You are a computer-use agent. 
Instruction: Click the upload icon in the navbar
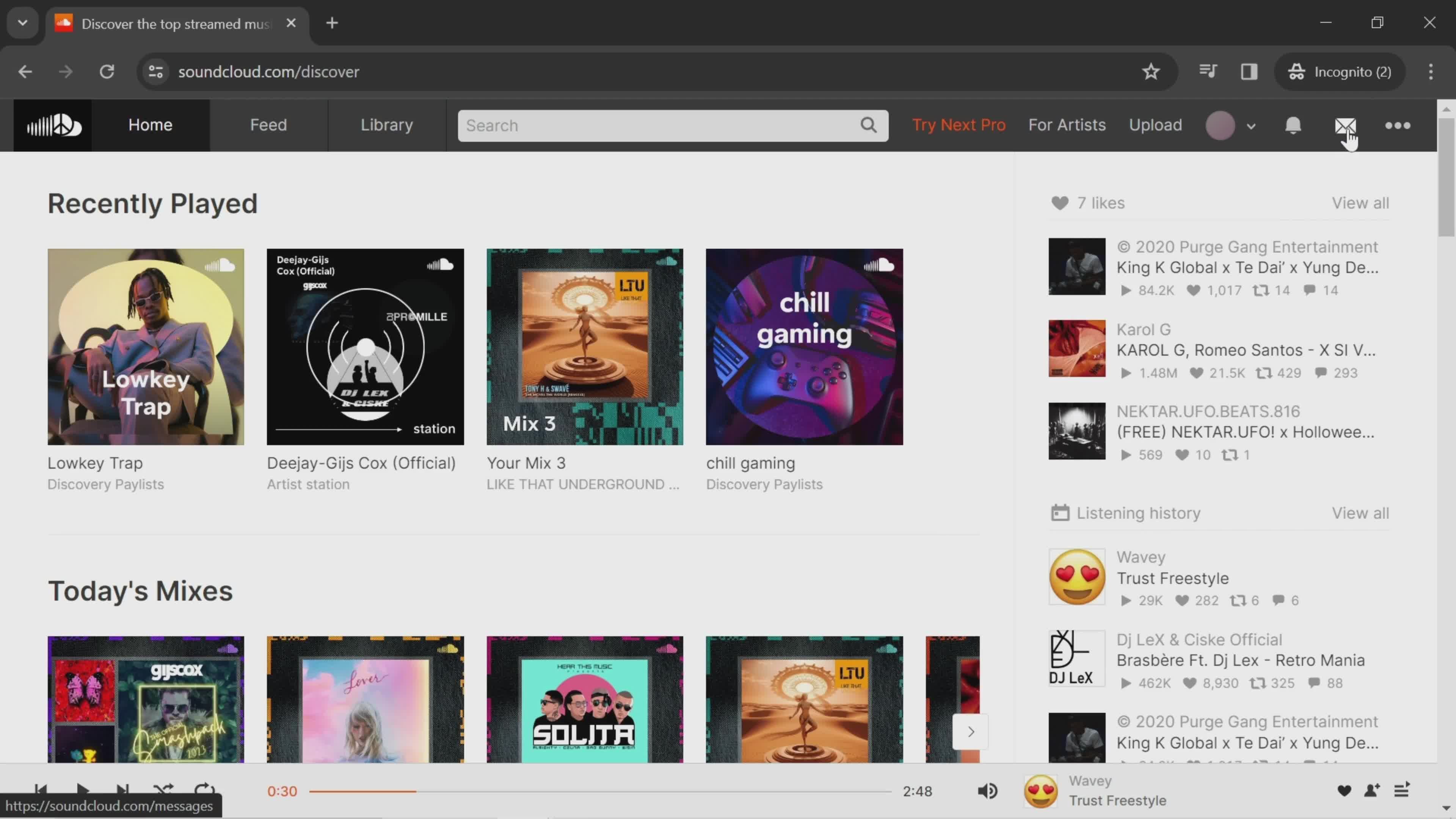(1155, 124)
